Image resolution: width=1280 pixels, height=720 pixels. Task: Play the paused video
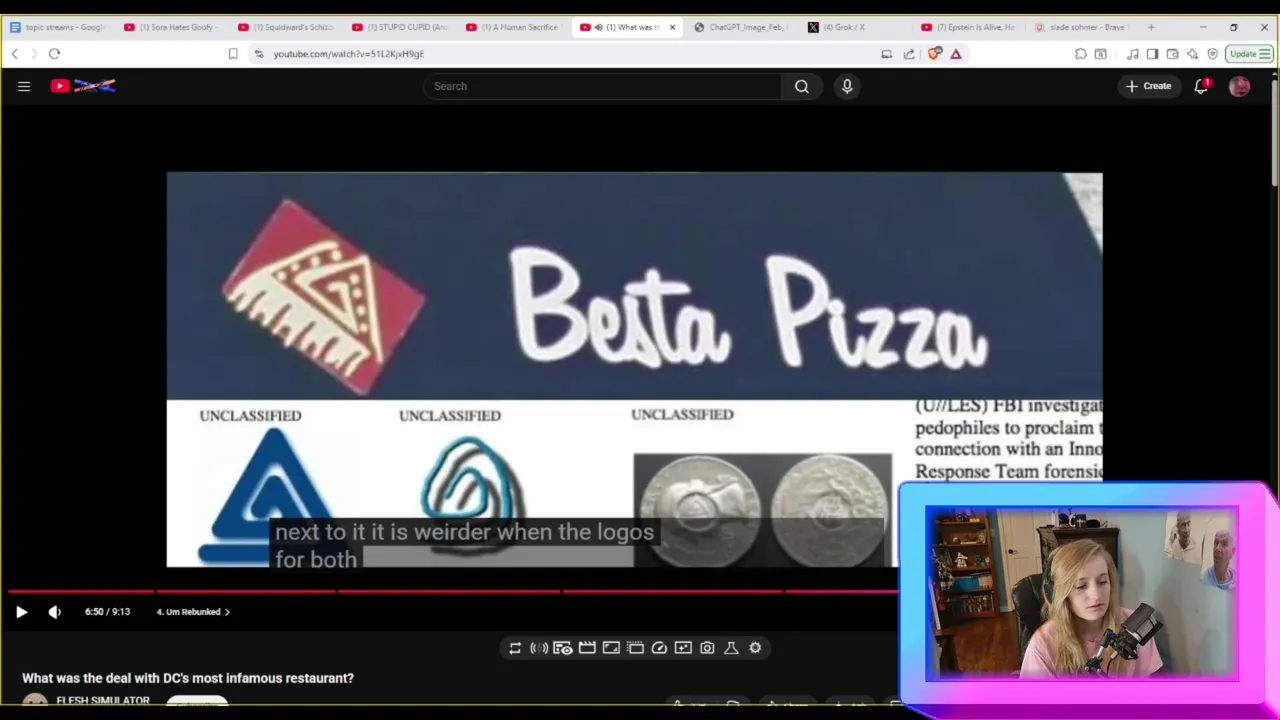(21, 612)
